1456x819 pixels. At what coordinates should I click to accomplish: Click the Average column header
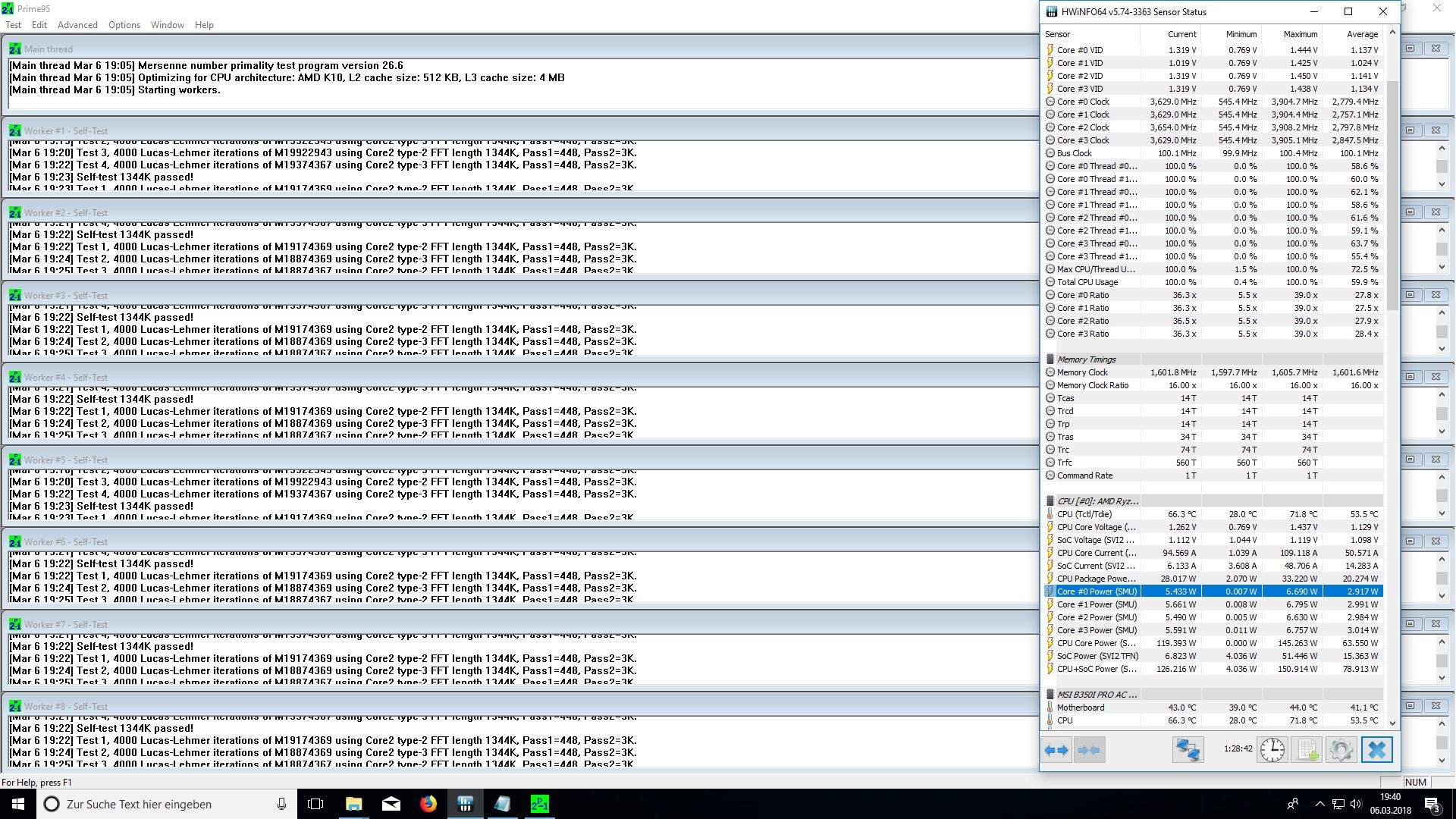click(x=1362, y=34)
